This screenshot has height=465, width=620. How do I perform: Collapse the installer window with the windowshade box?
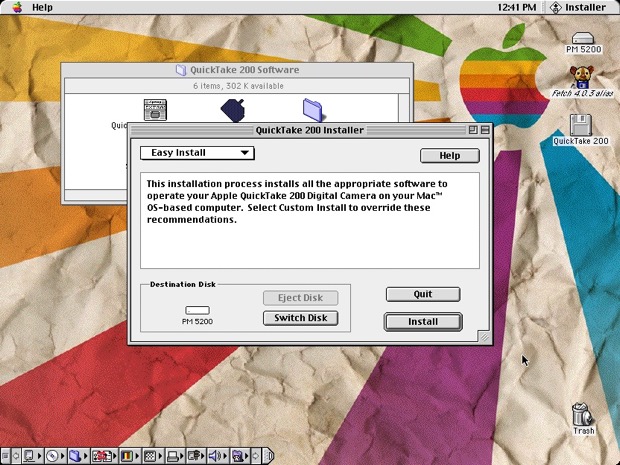[x=485, y=130]
